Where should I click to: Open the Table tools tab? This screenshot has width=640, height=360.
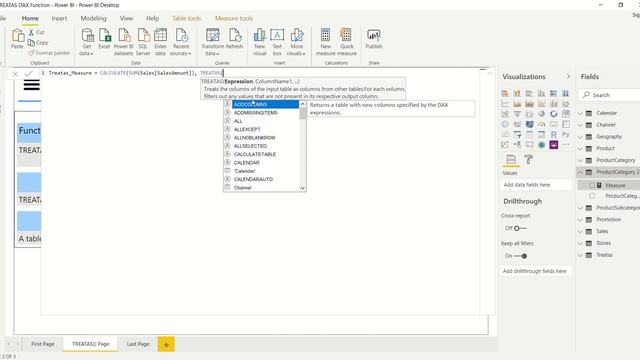click(187, 18)
